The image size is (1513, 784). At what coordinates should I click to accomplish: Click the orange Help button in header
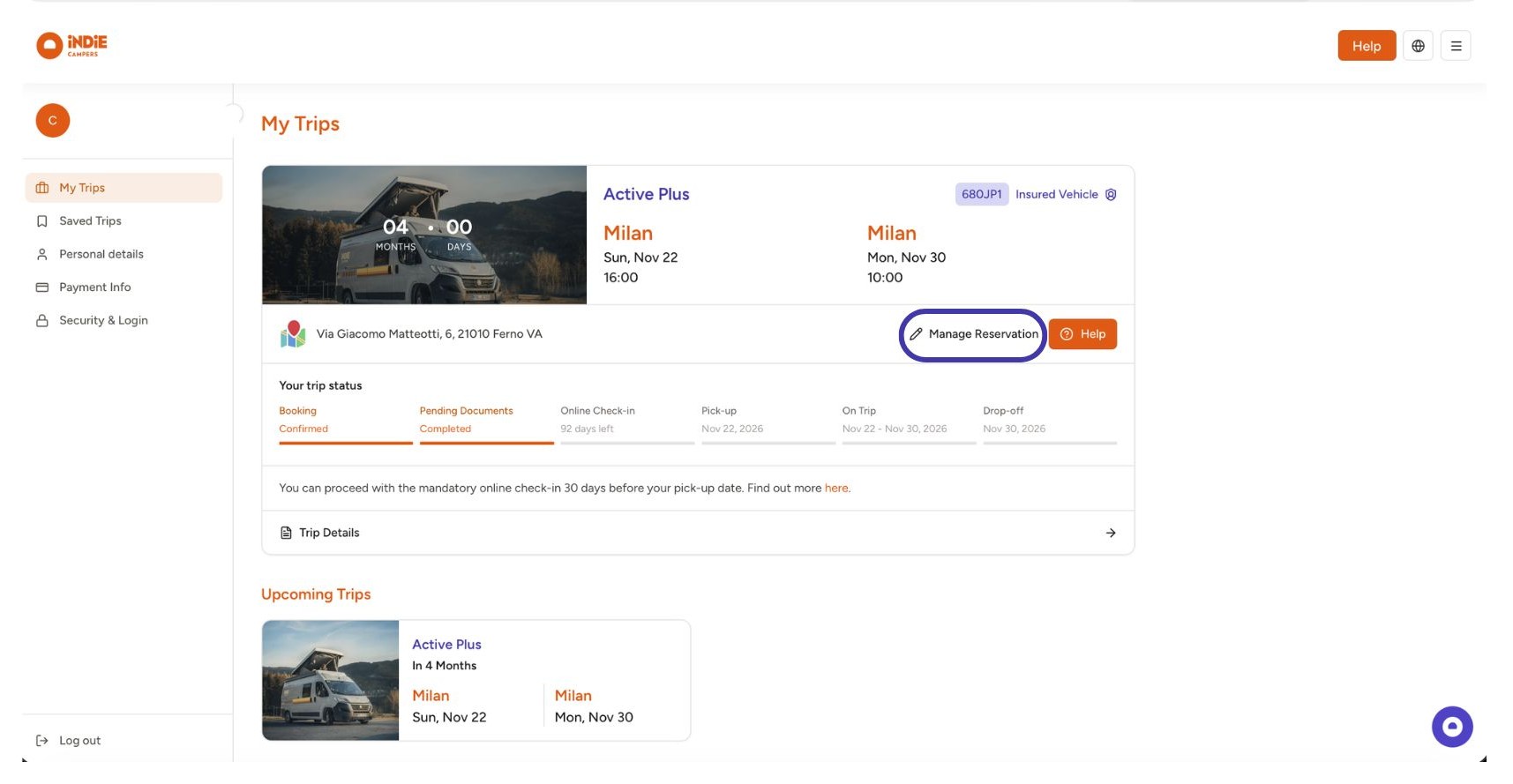(x=1367, y=46)
